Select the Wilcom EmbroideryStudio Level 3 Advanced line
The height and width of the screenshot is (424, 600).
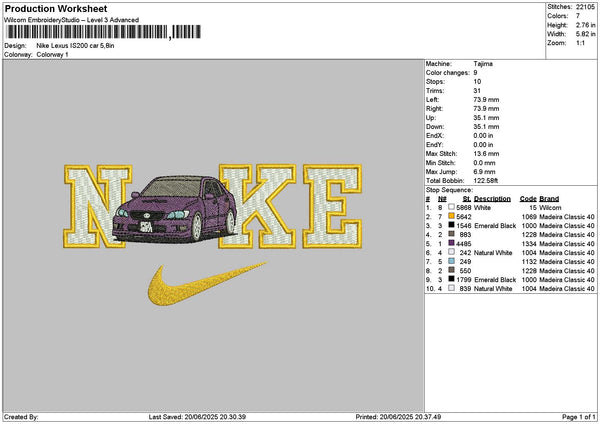pos(72,20)
